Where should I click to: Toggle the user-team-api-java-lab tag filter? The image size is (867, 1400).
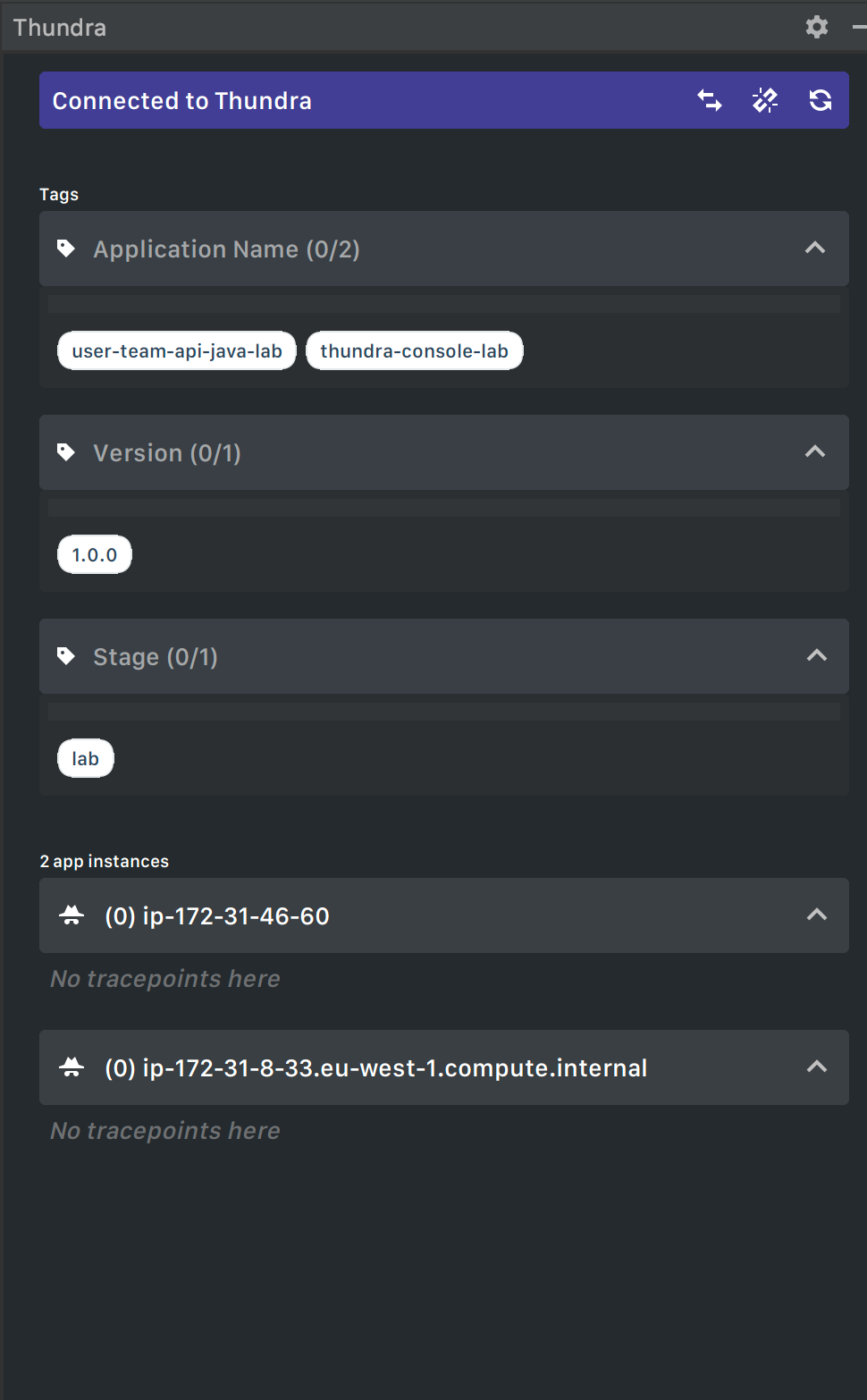point(177,350)
